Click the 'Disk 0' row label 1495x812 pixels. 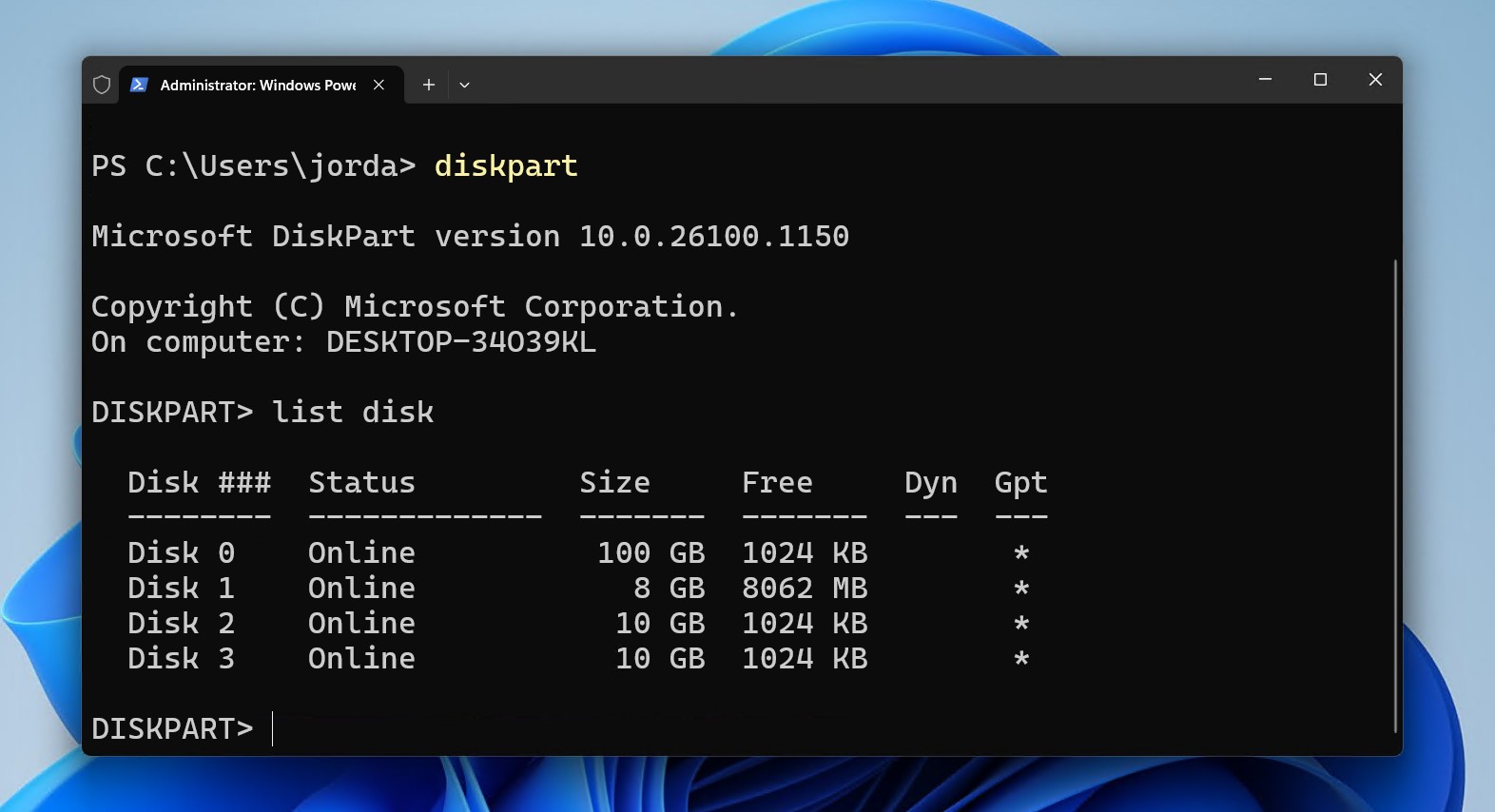coord(182,552)
